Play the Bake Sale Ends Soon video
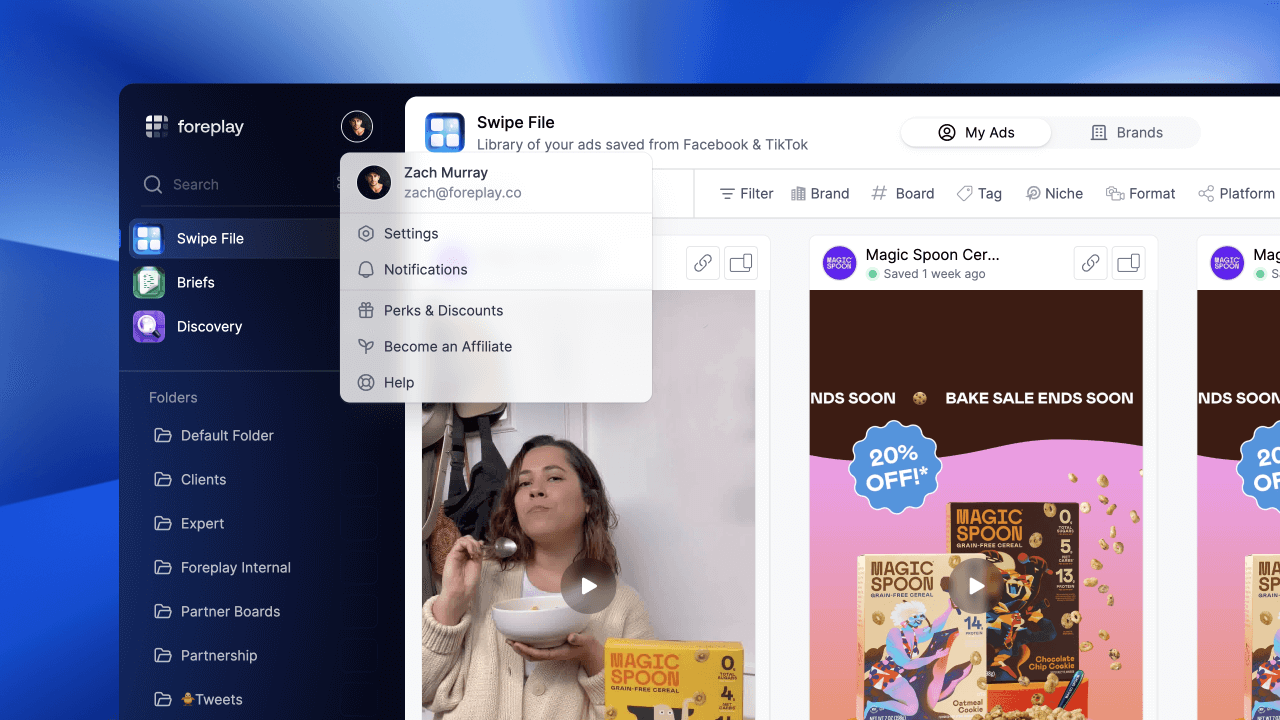 pyautogui.click(x=976, y=586)
